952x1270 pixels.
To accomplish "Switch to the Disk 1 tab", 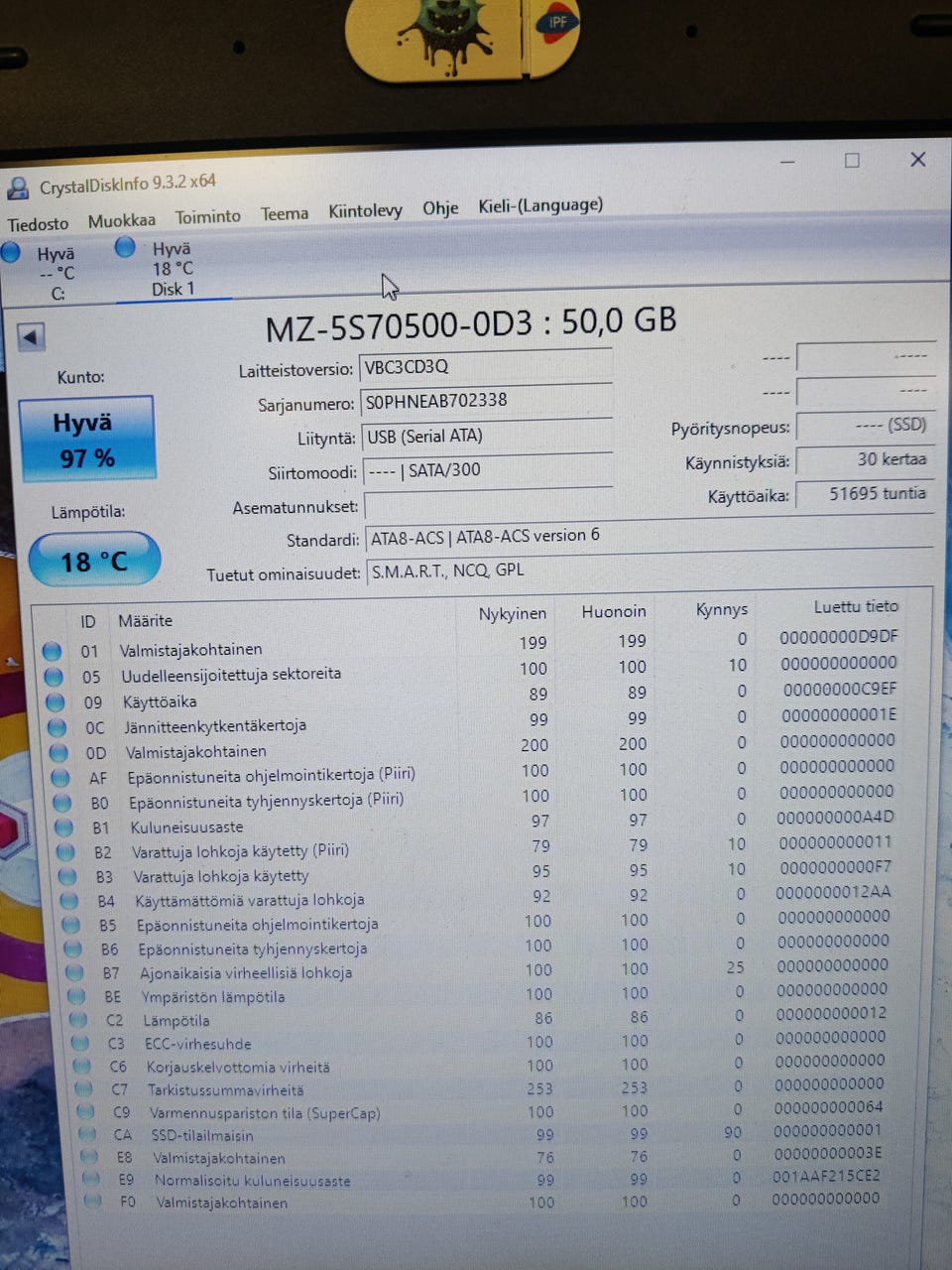I will pyautogui.click(x=173, y=269).
